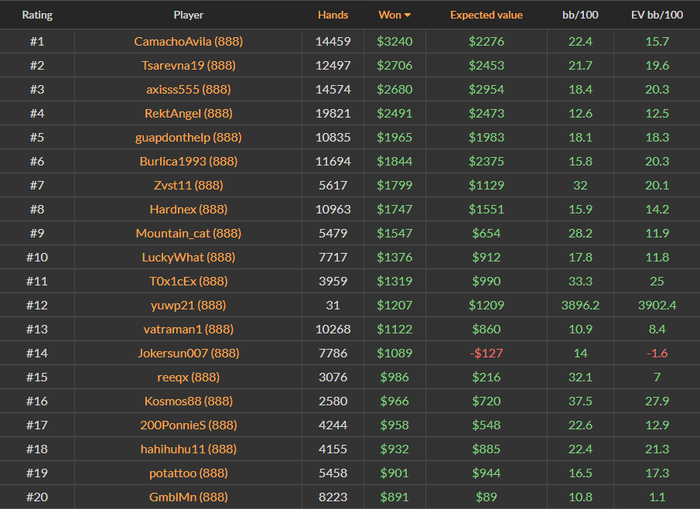The image size is (700, 509).
Task: Sort by Expected value header
Action: point(486,16)
